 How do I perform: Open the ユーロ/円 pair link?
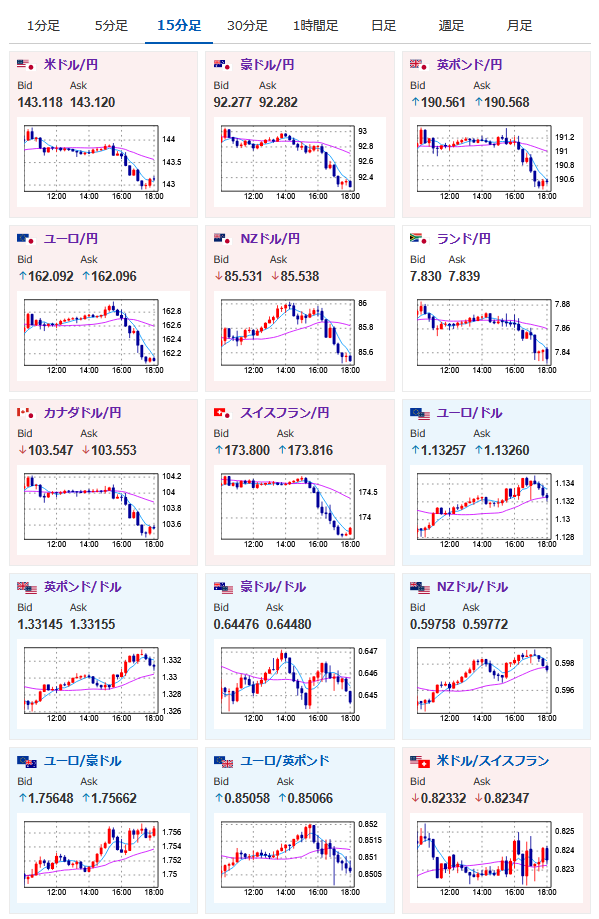pos(71,239)
